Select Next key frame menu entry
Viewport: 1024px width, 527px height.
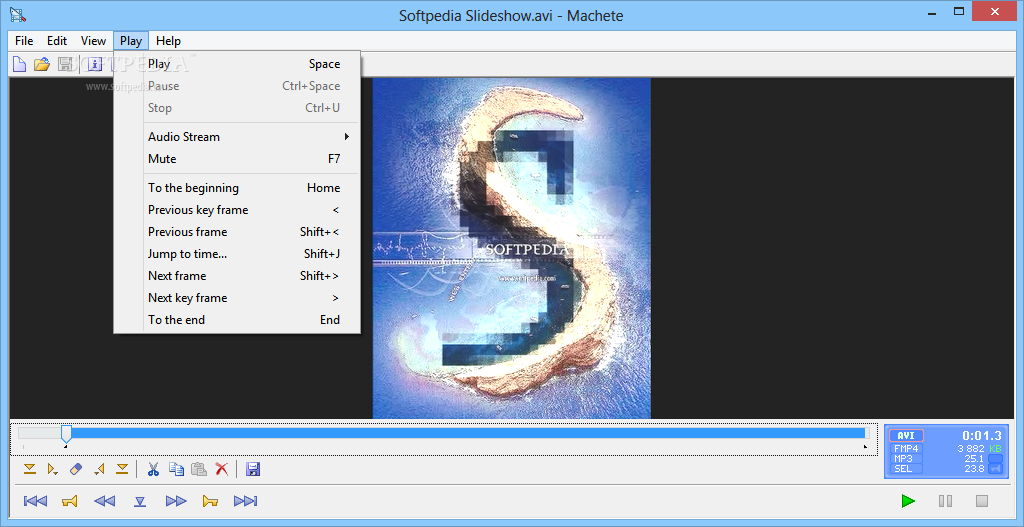point(237,298)
